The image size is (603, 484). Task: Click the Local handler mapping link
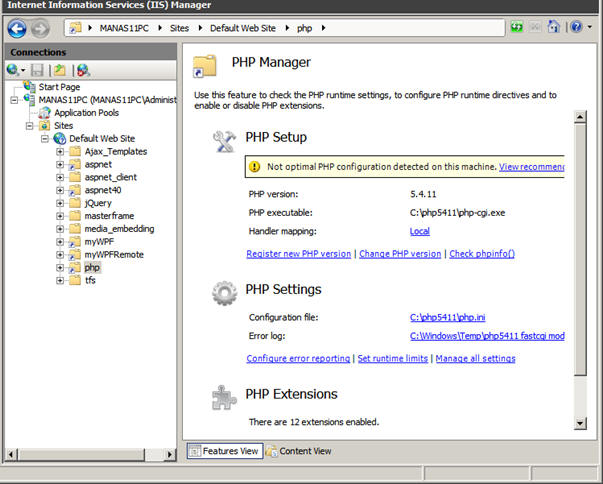click(x=420, y=231)
